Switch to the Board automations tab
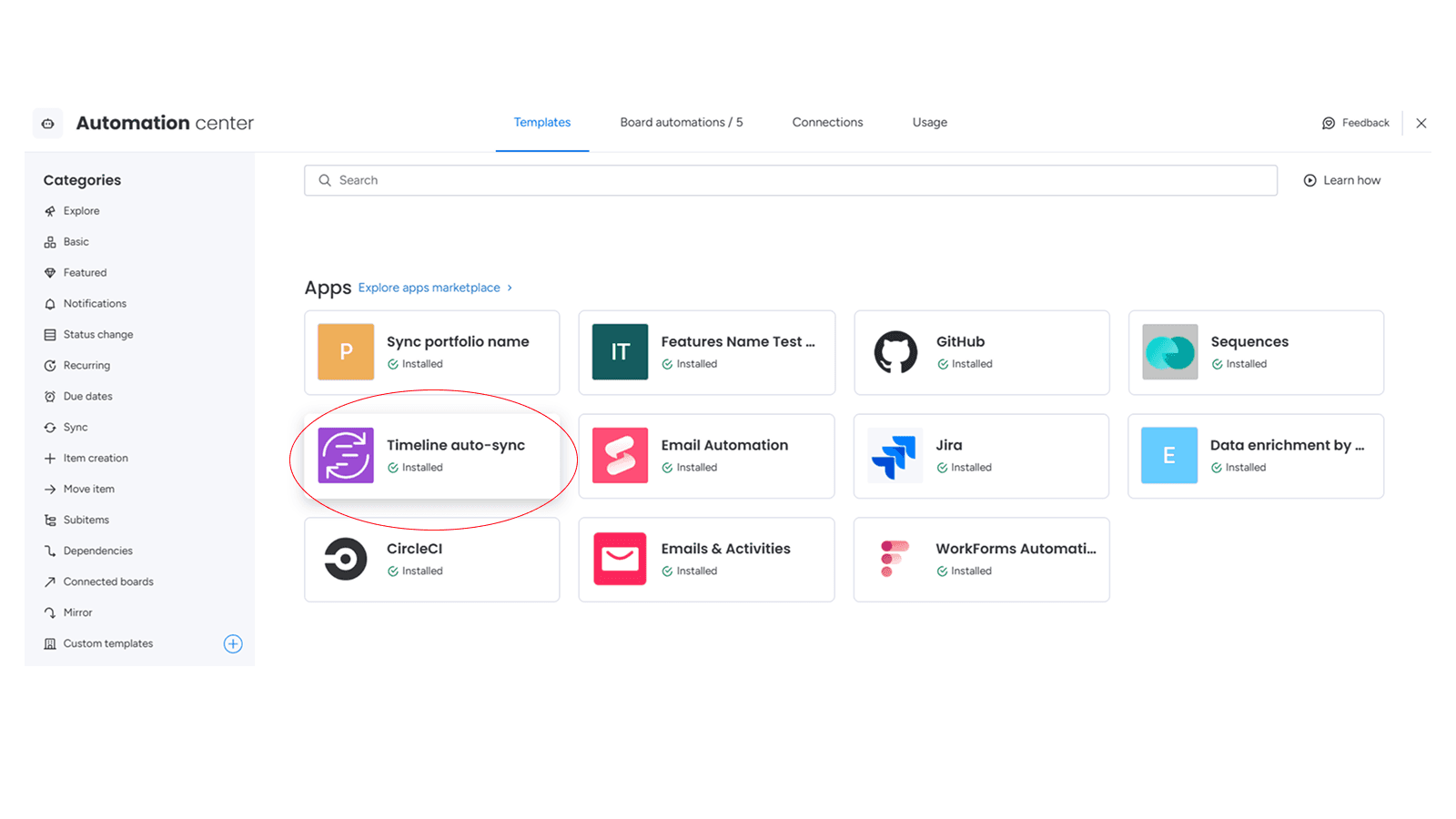Image resolution: width=1456 pixels, height=819 pixels. tap(681, 122)
